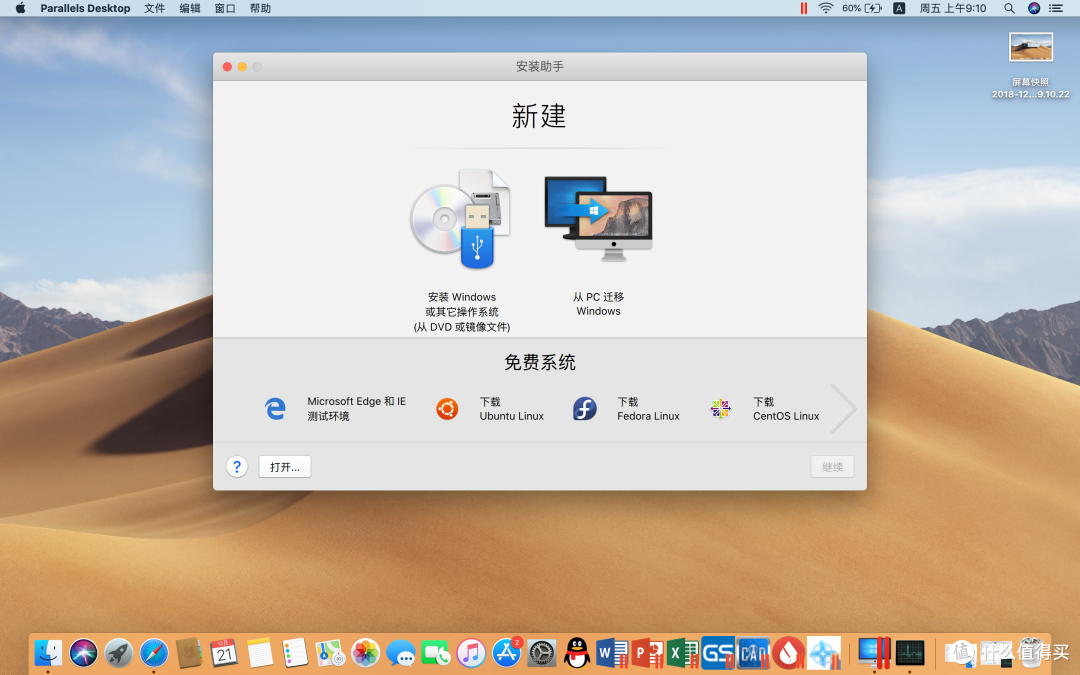
Task: Click the battery 60% indicator
Action: [862, 8]
